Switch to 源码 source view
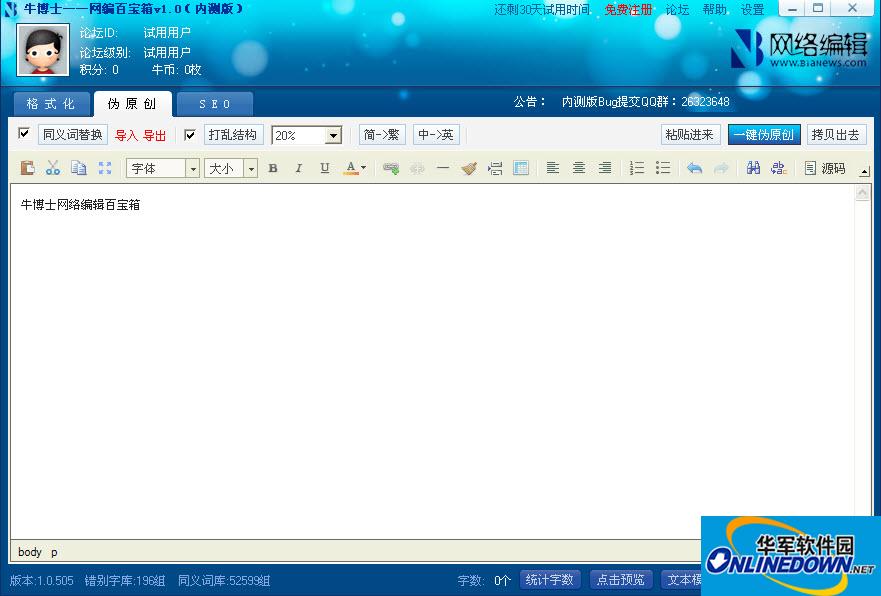 [825, 168]
